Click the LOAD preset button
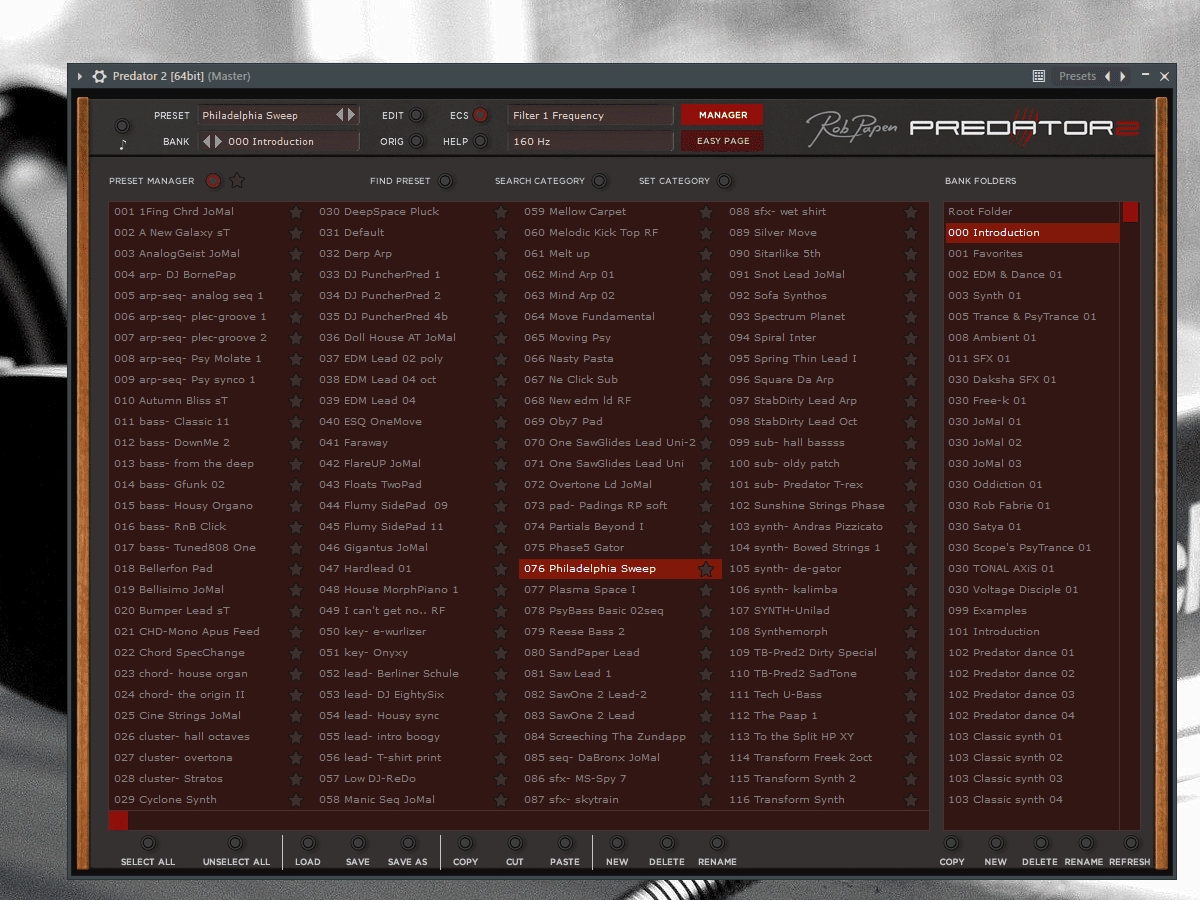1200x900 pixels. click(x=308, y=844)
